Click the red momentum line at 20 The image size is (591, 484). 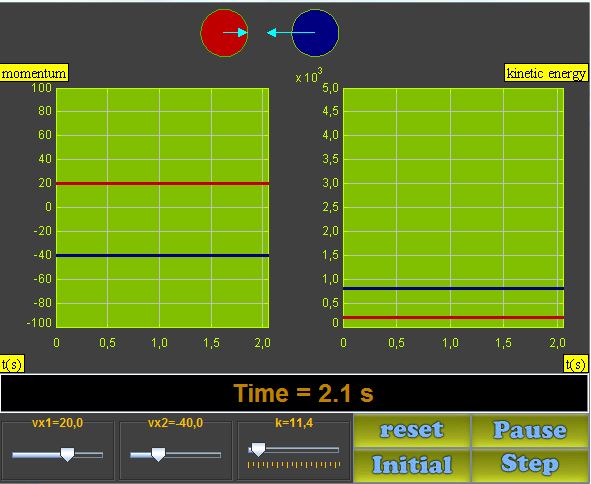point(162,184)
